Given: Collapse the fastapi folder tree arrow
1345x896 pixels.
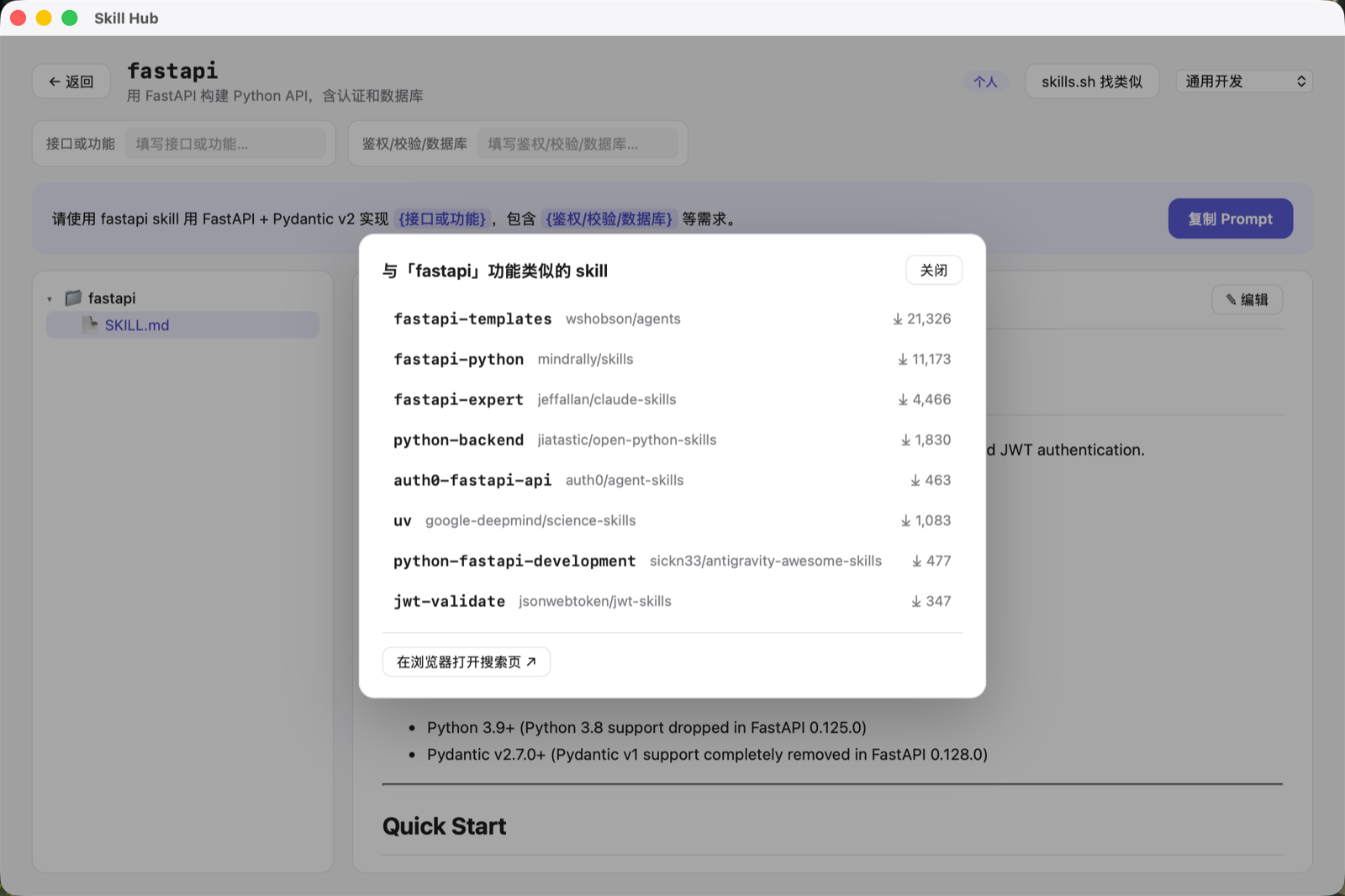Looking at the screenshot, I should [x=50, y=298].
